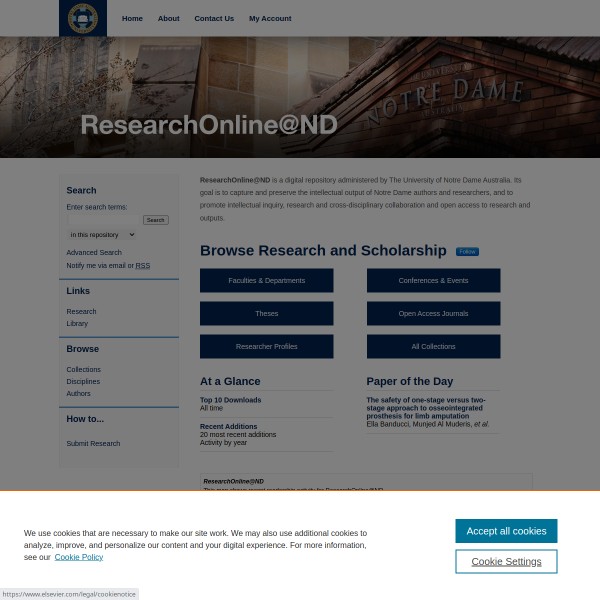Open My Account in the top navigation
600x600 pixels.
270,18
